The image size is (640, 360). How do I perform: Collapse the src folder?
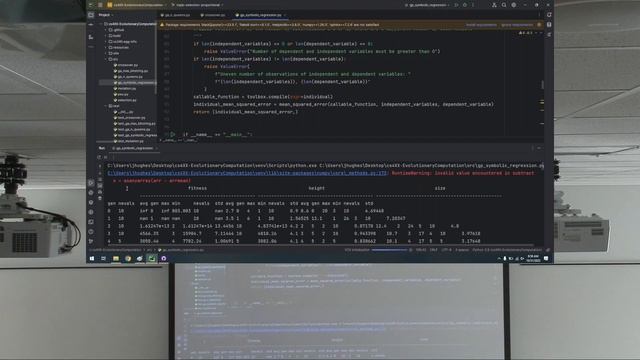pyautogui.click(x=106, y=59)
